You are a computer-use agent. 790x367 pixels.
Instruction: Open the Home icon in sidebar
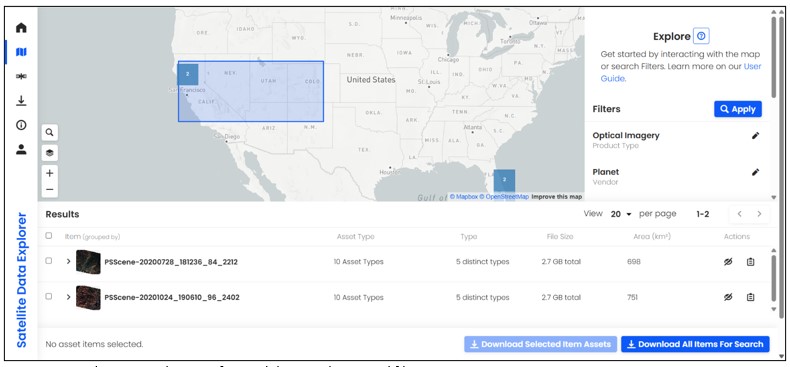21,28
